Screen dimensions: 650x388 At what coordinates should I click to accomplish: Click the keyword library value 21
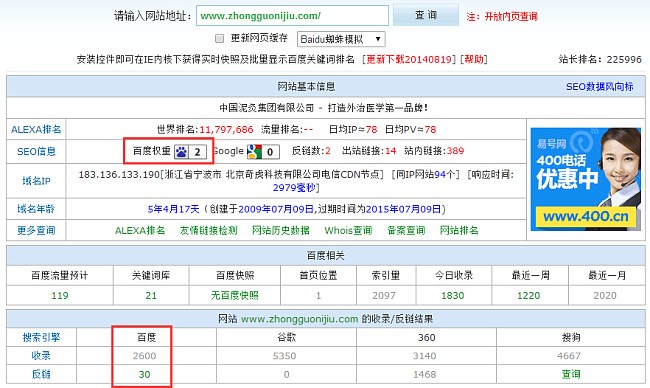click(x=151, y=296)
